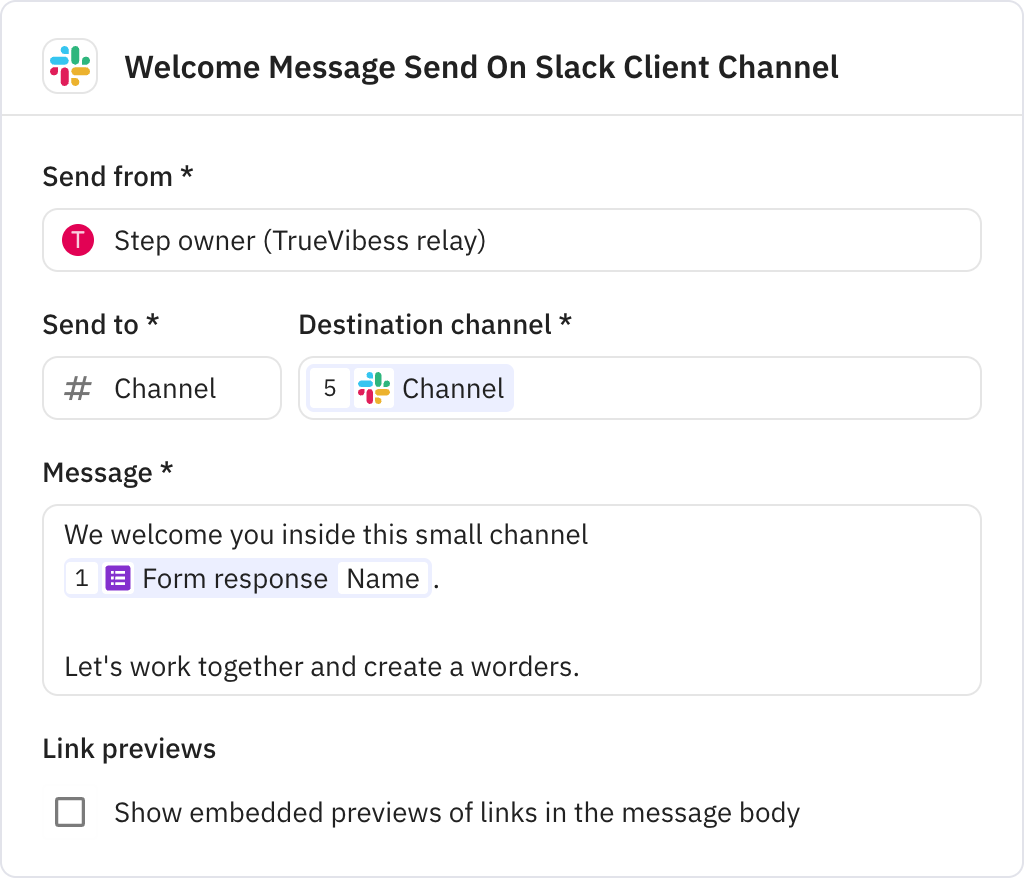Select the Welcome Message Send title
The height and width of the screenshot is (878, 1024).
coord(481,67)
